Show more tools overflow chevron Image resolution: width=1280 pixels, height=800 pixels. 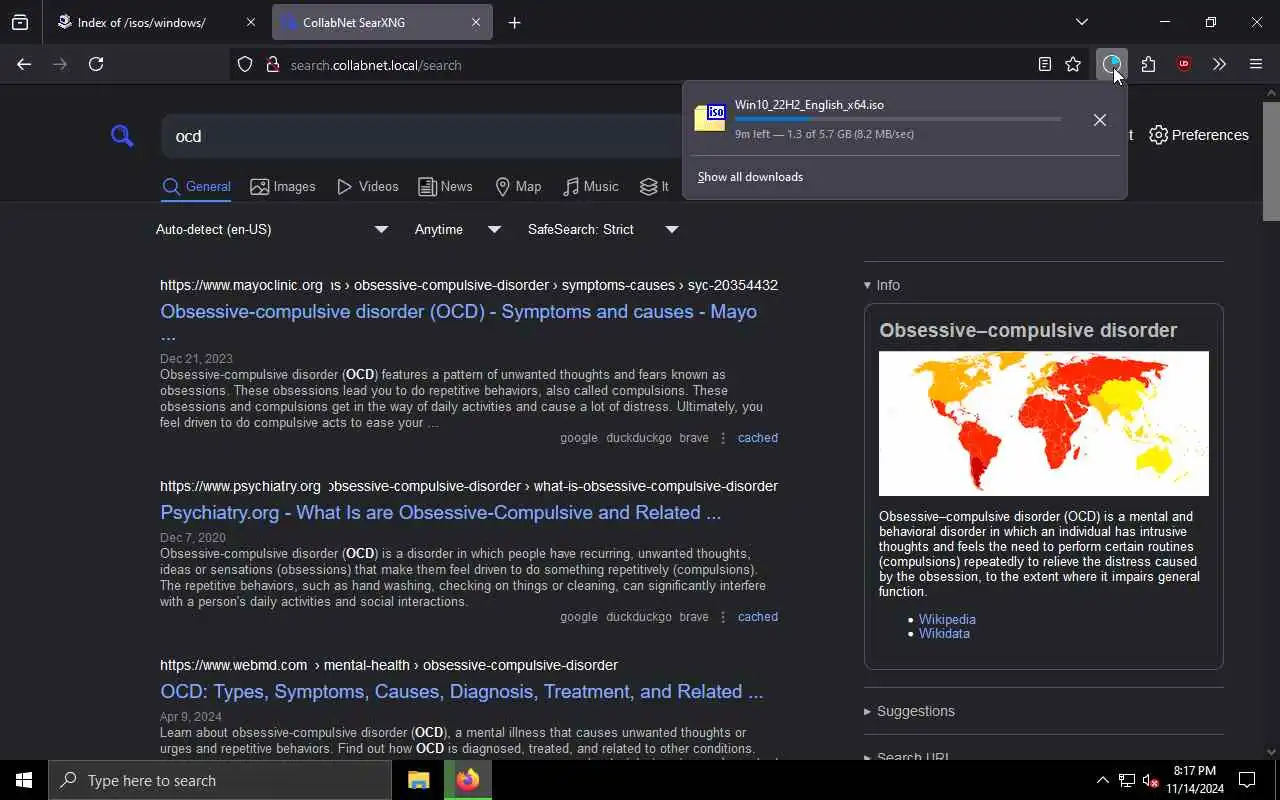1219,64
